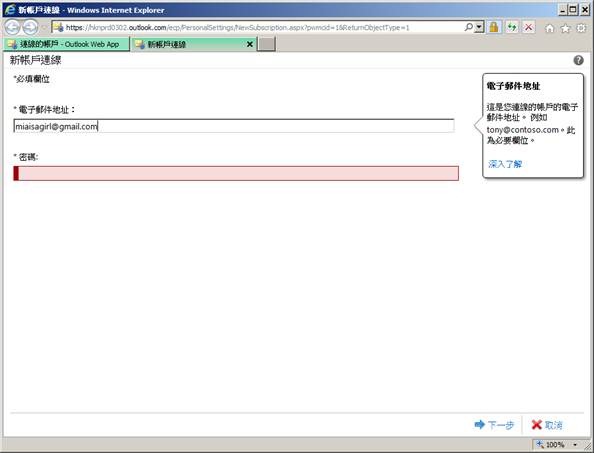594x453 pixels.
Task: Close the 新帳戶連線 tab
Action: coord(250,44)
